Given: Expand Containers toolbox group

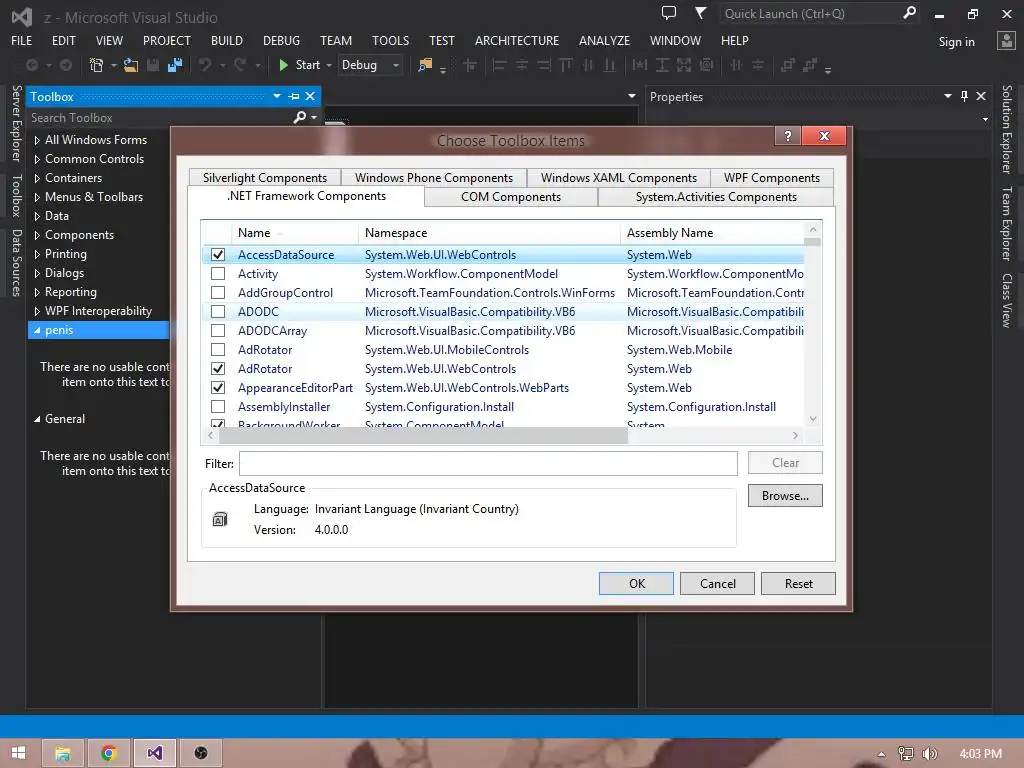Looking at the screenshot, I should point(37,178).
